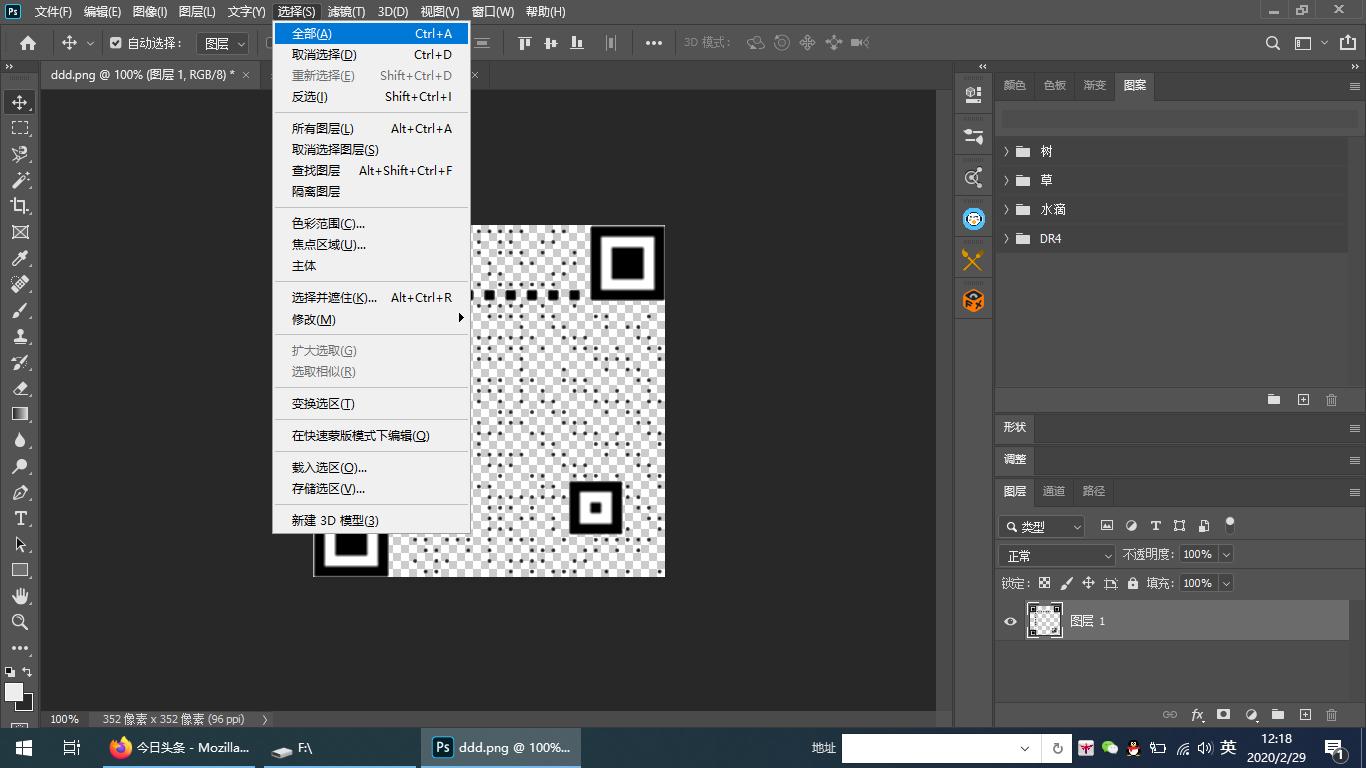Switch to the 通道 tab

click(x=1054, y=491)
